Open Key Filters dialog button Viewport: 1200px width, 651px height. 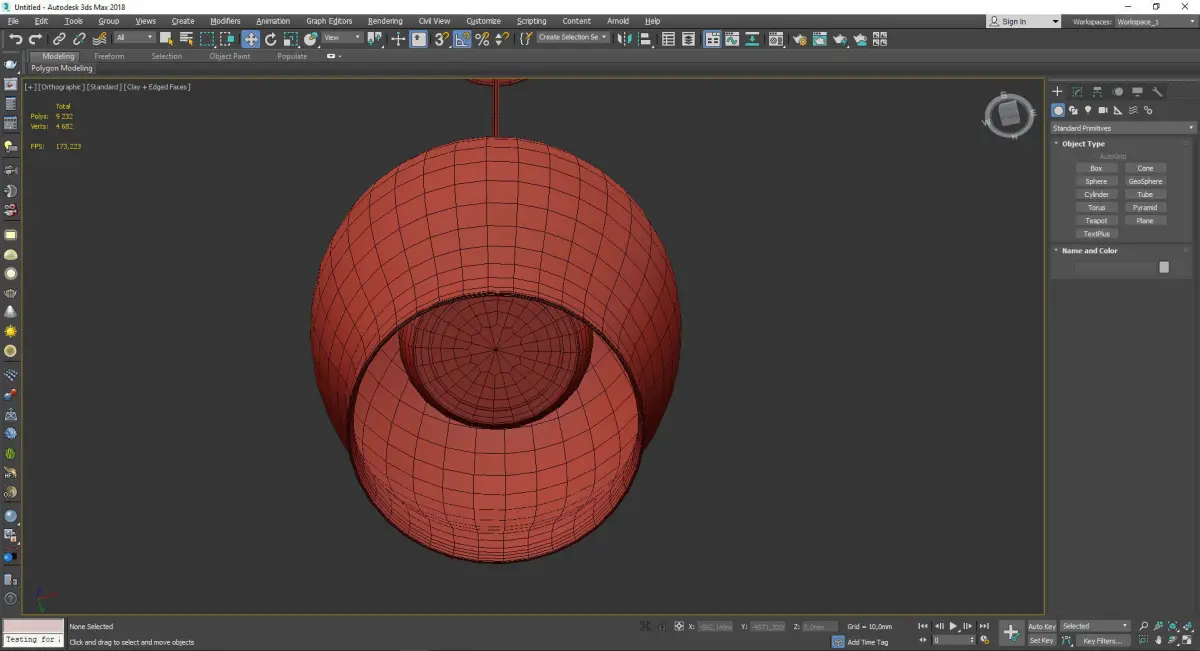point(1101,641)
